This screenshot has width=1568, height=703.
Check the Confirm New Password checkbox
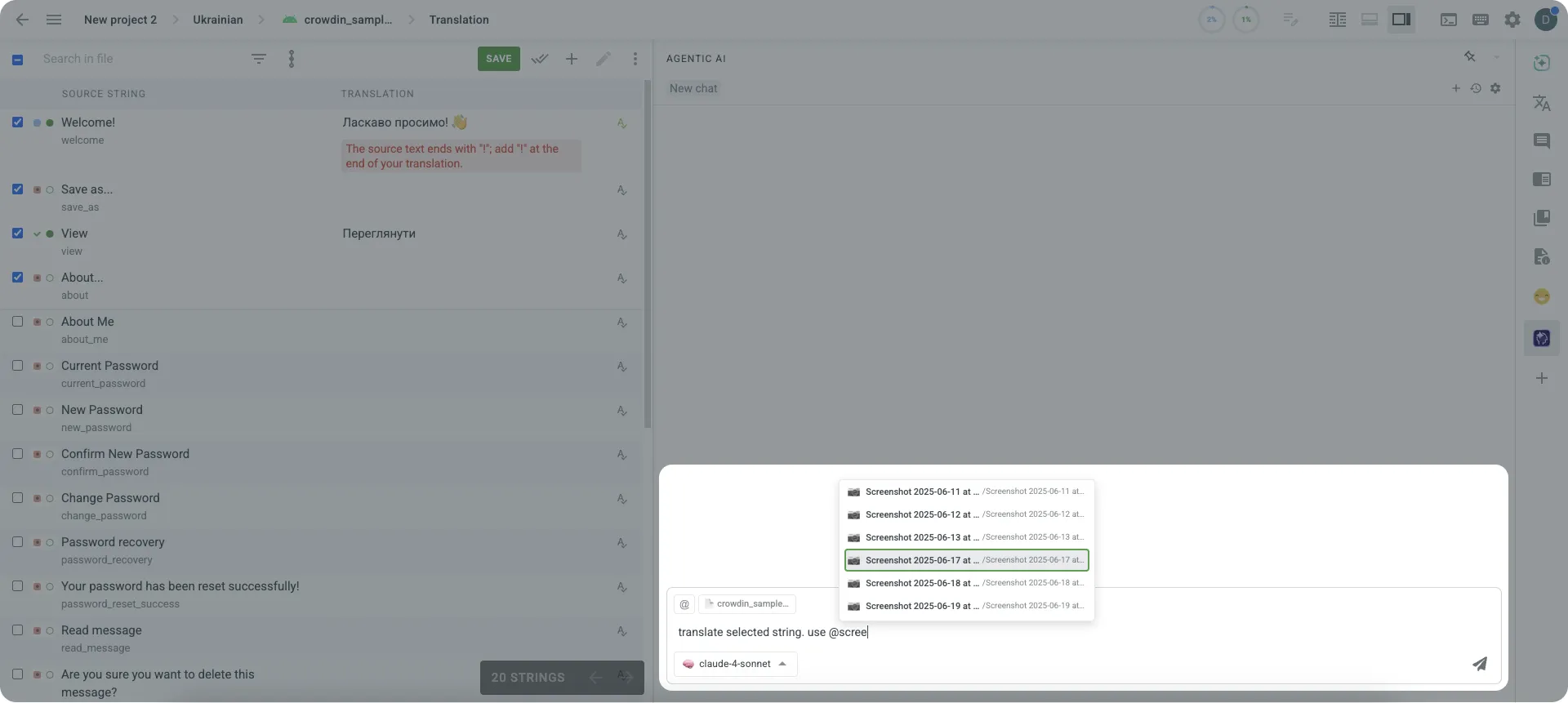pyautogui.click(x=17, y=453)
